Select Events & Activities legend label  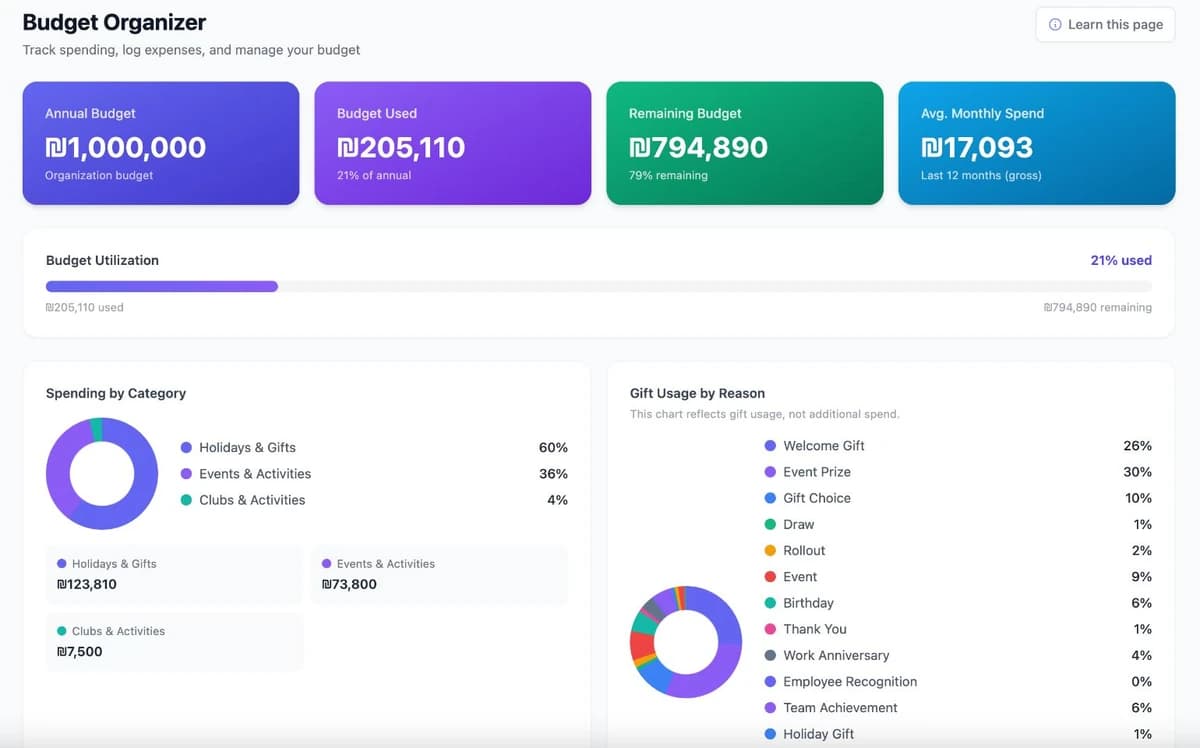[255, 473]
